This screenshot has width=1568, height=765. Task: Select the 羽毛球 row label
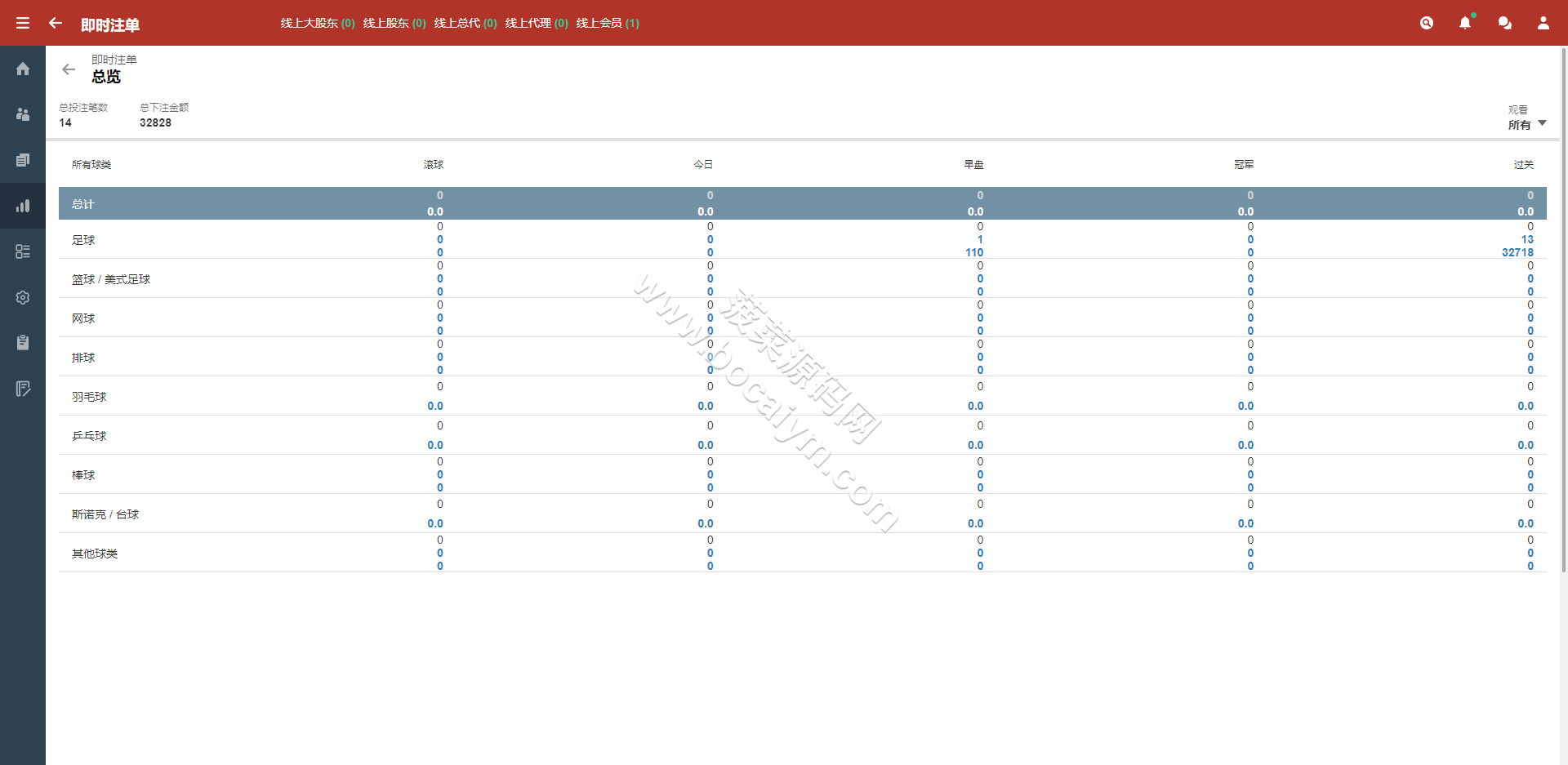[89, 397]
